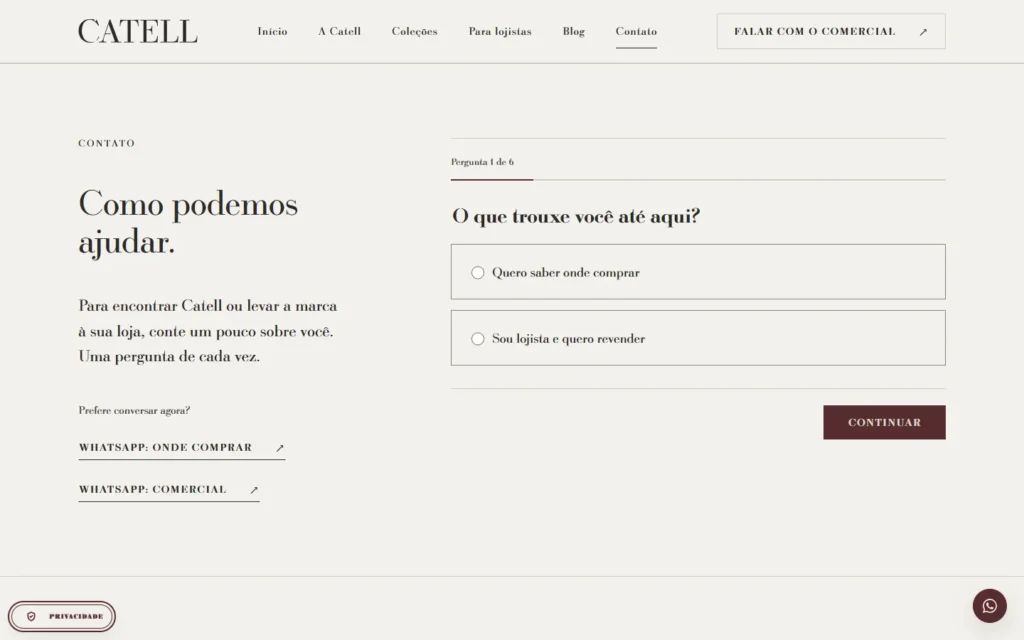Click arrow icon in Falar com o comercial

923,32
